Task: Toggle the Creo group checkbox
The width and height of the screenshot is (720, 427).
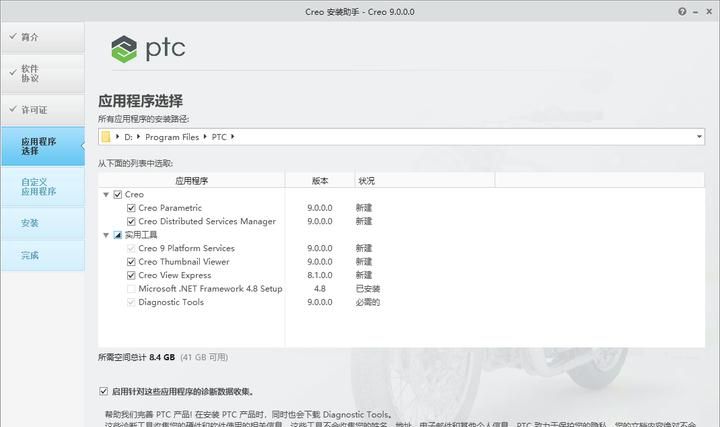Action: point(118,195)
